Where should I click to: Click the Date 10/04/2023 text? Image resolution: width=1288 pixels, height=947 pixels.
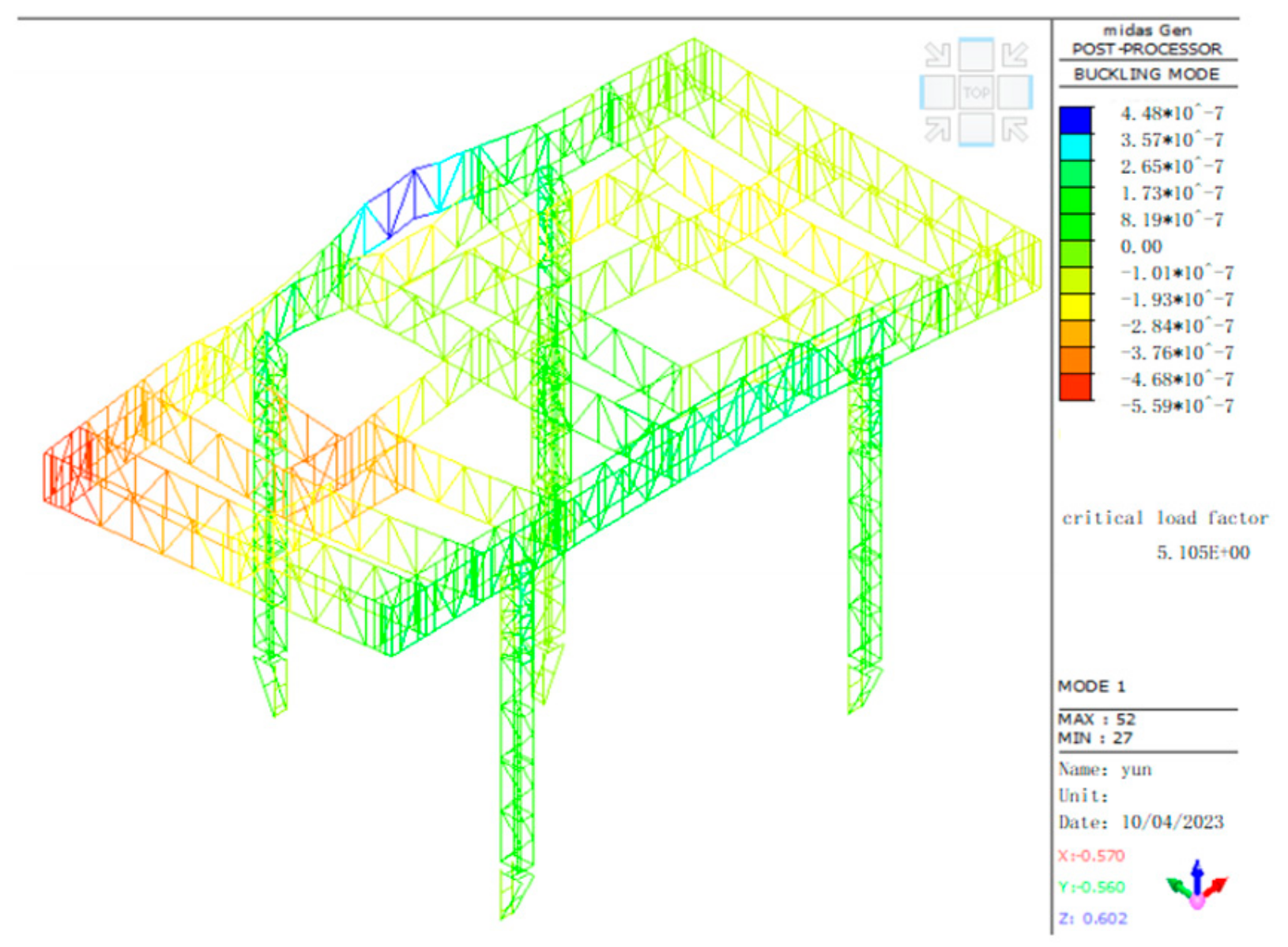1140,822
